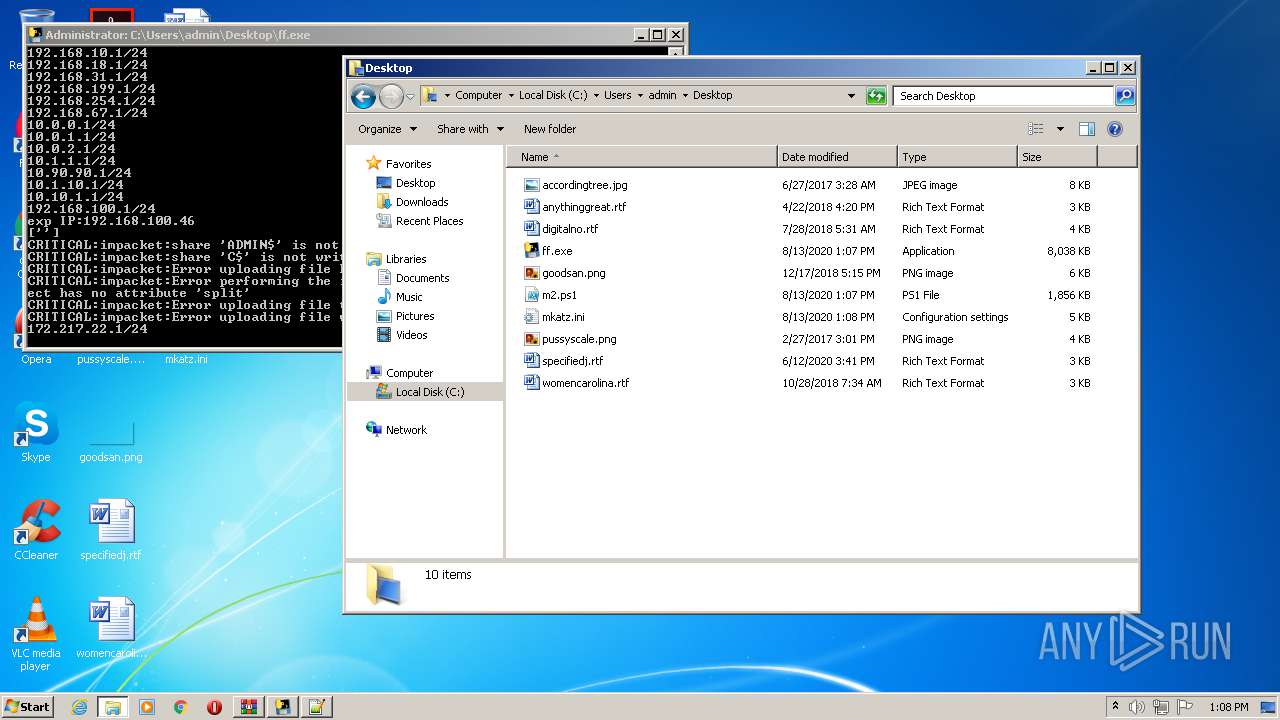
Task: Expand the Users breadcrumb arrow
Action: point(640,96)
